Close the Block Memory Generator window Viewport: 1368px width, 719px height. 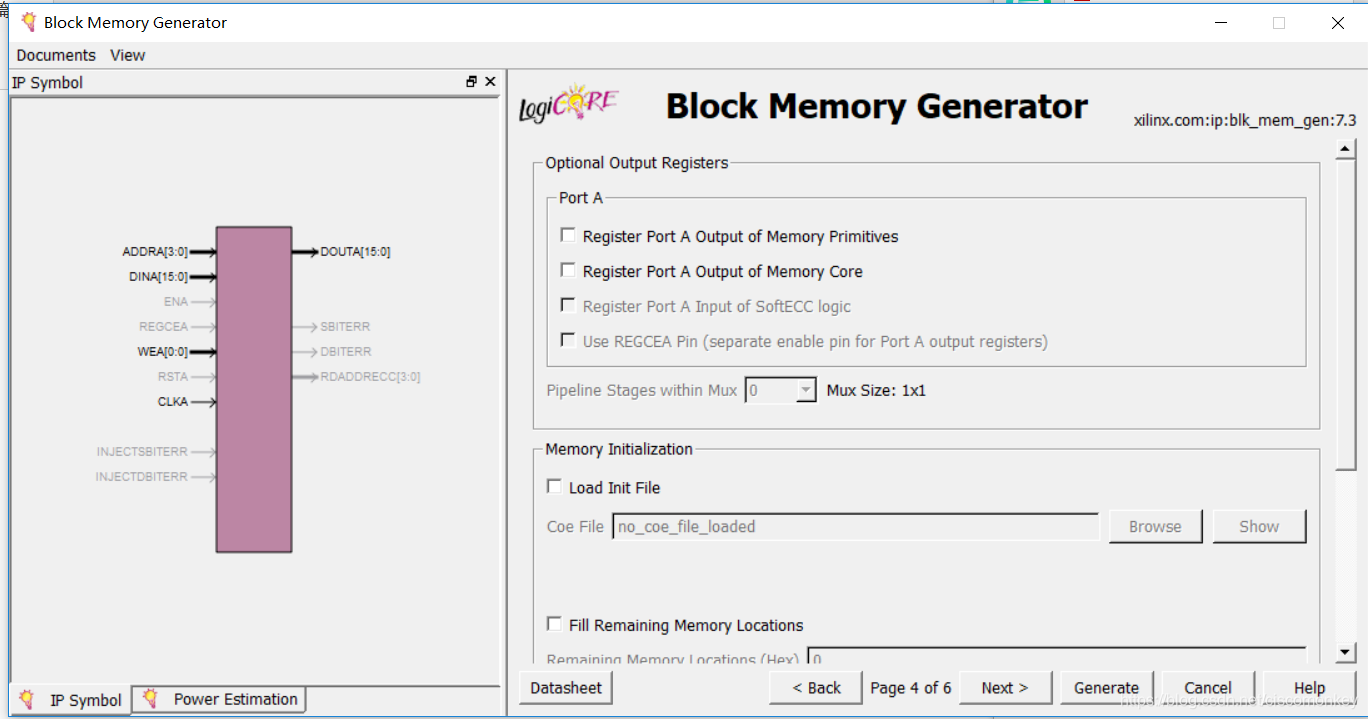tap(1338, 22)
